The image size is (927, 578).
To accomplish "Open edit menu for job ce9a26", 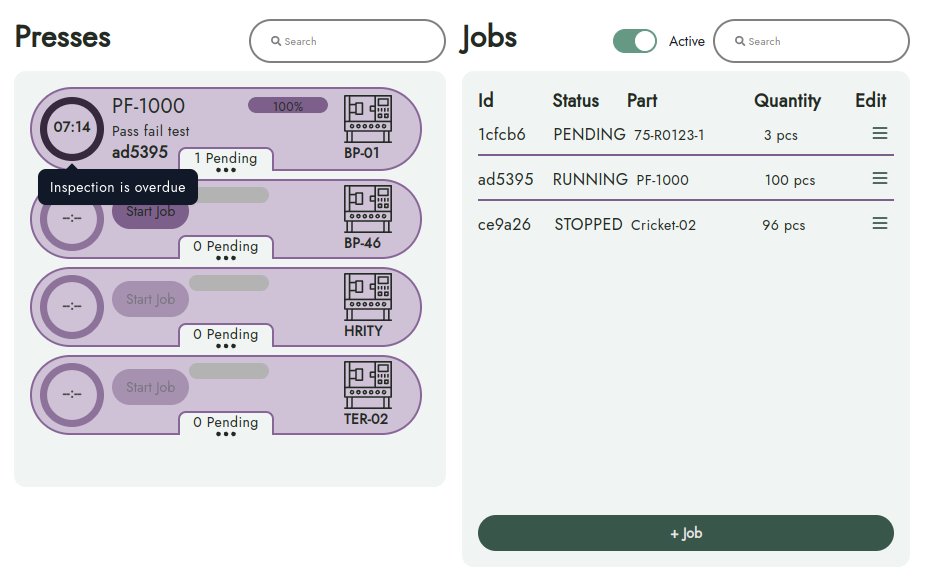I will (x=879, y=224).
